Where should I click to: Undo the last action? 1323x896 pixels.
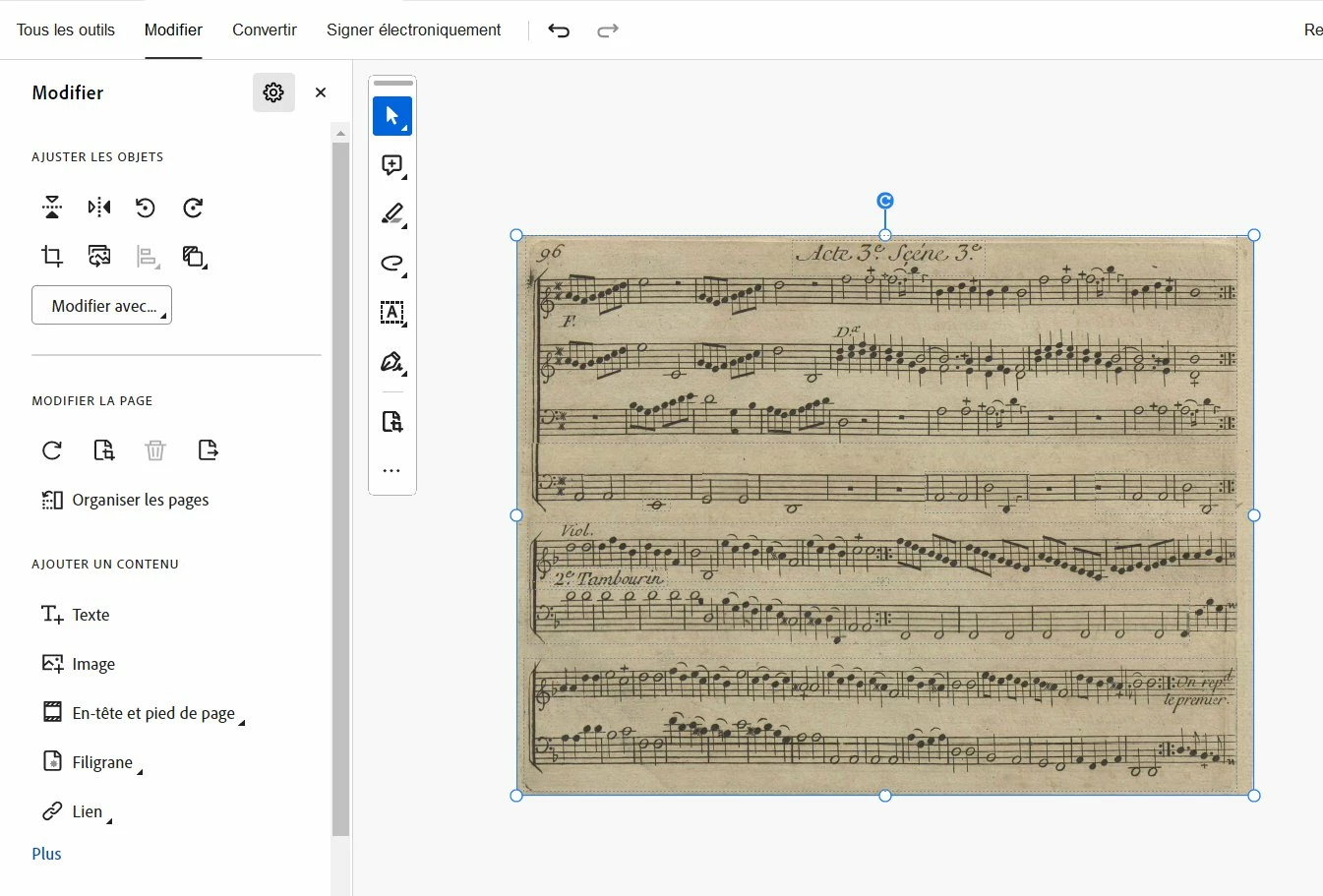click(x=559, y=30)
